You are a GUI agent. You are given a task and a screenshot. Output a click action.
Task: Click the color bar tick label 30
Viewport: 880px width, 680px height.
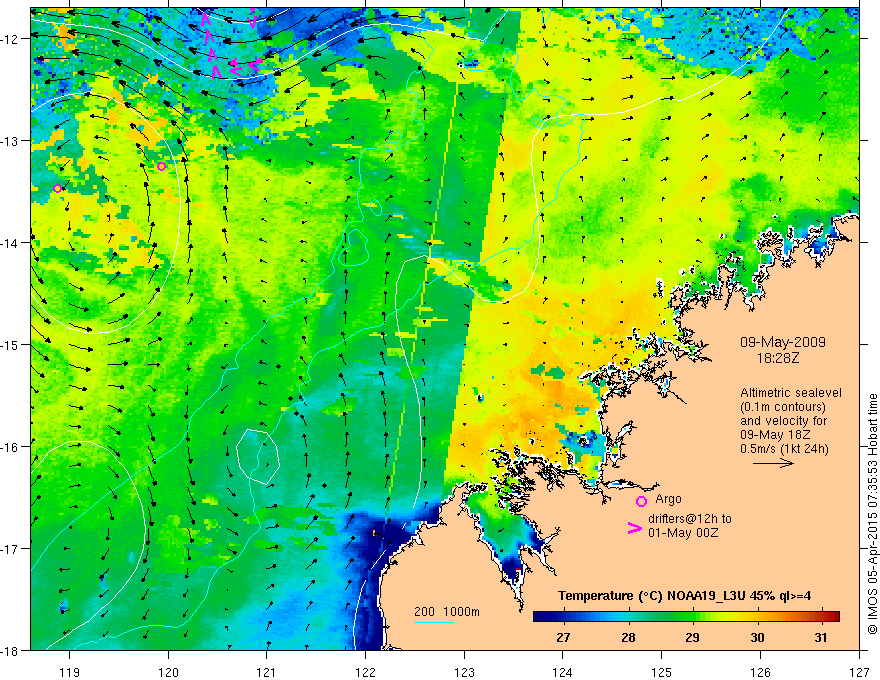click(757, 637)
